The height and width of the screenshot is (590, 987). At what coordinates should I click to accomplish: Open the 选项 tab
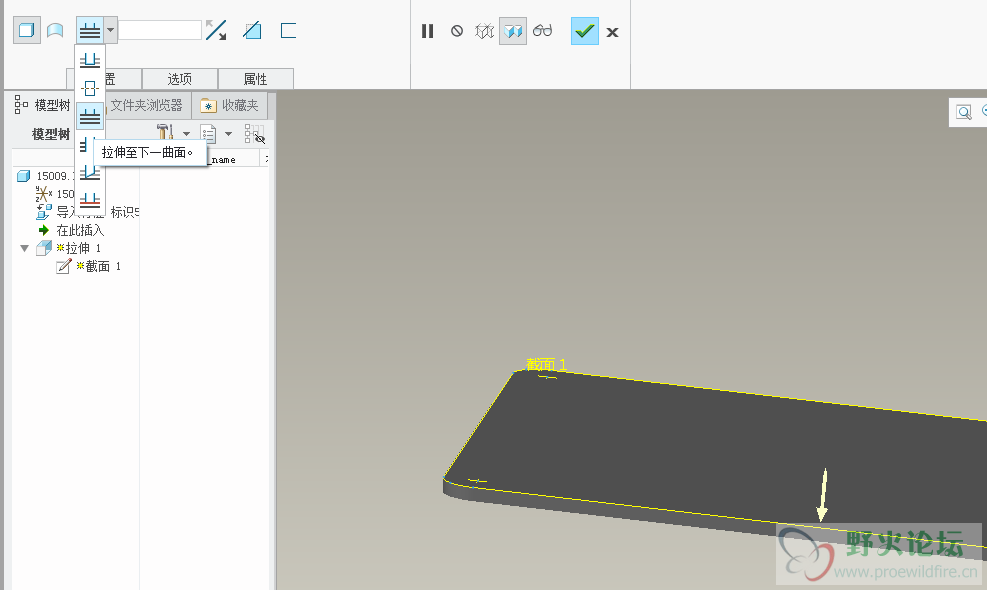point(180,79)
